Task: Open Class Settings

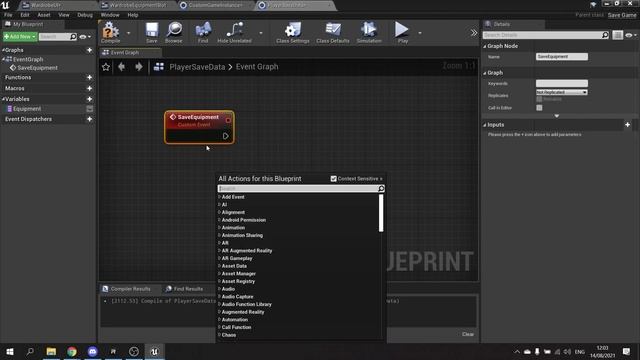Action: (293, 32)
